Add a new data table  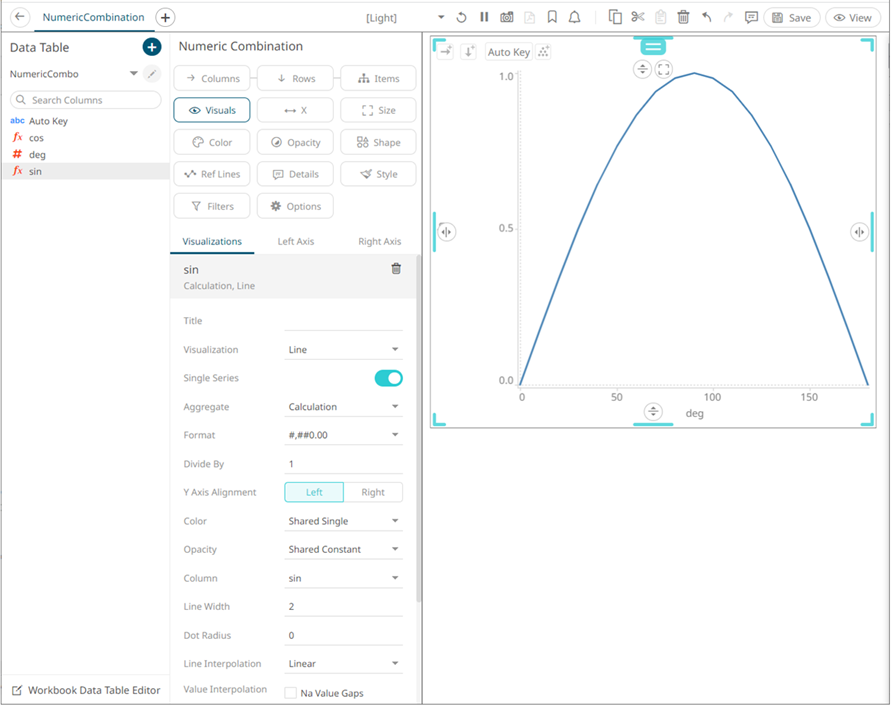[x=151, y=47]
